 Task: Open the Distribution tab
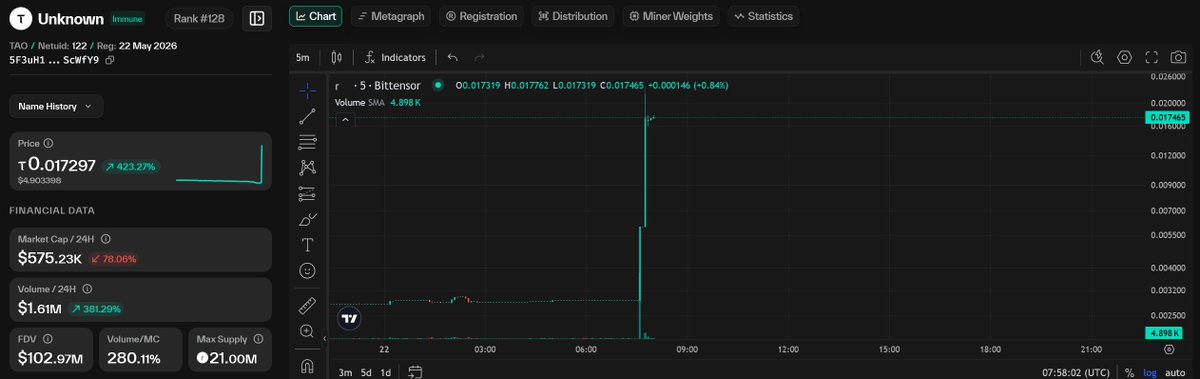pos(573,16)
